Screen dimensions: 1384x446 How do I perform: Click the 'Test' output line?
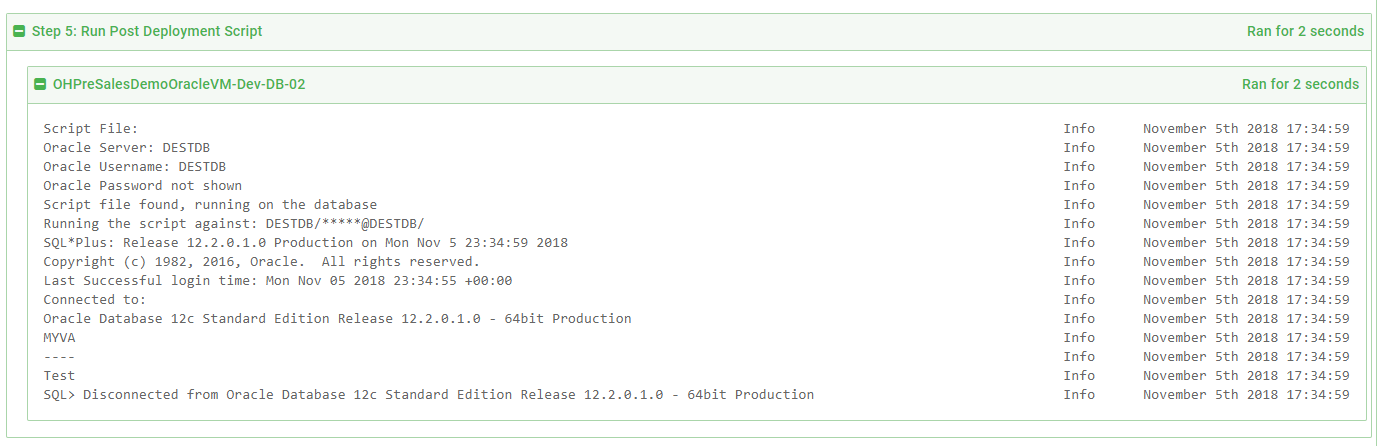click(59, 376)
